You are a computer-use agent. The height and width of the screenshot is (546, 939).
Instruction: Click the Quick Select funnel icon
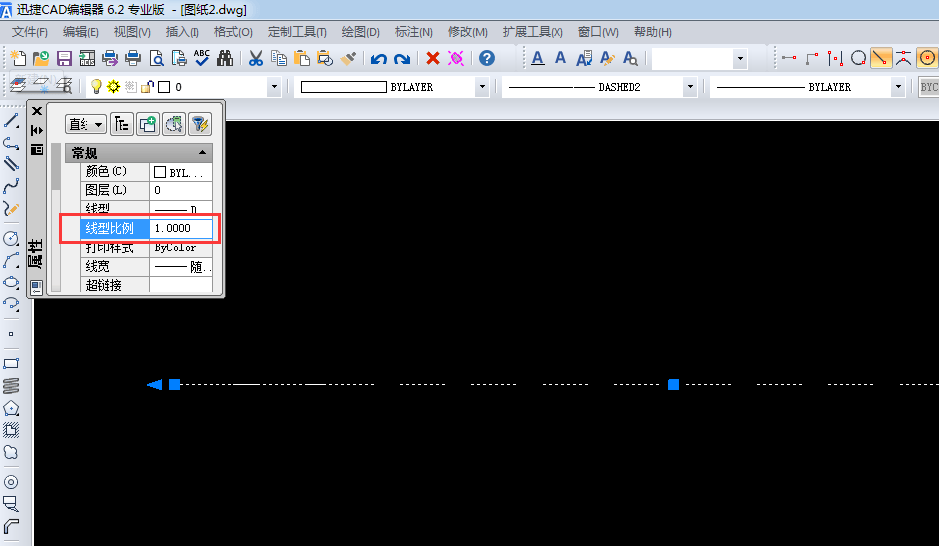[199, 124]
